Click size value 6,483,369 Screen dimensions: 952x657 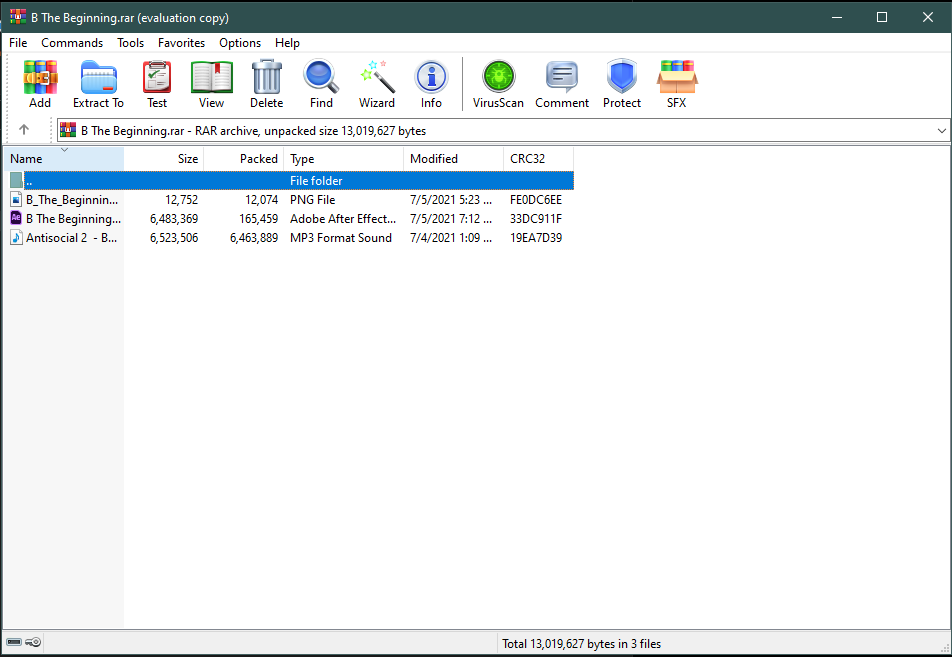174,219
